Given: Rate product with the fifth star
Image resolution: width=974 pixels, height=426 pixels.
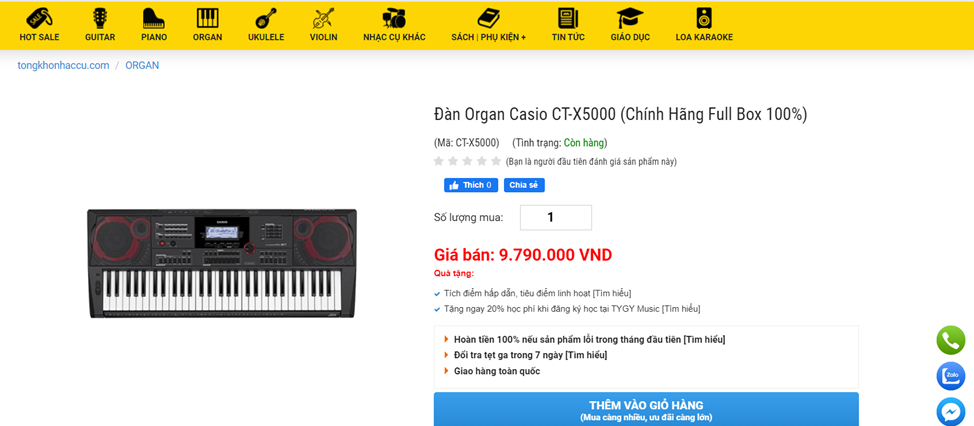Looking at the screenshot, I should [x=496, y=161].
